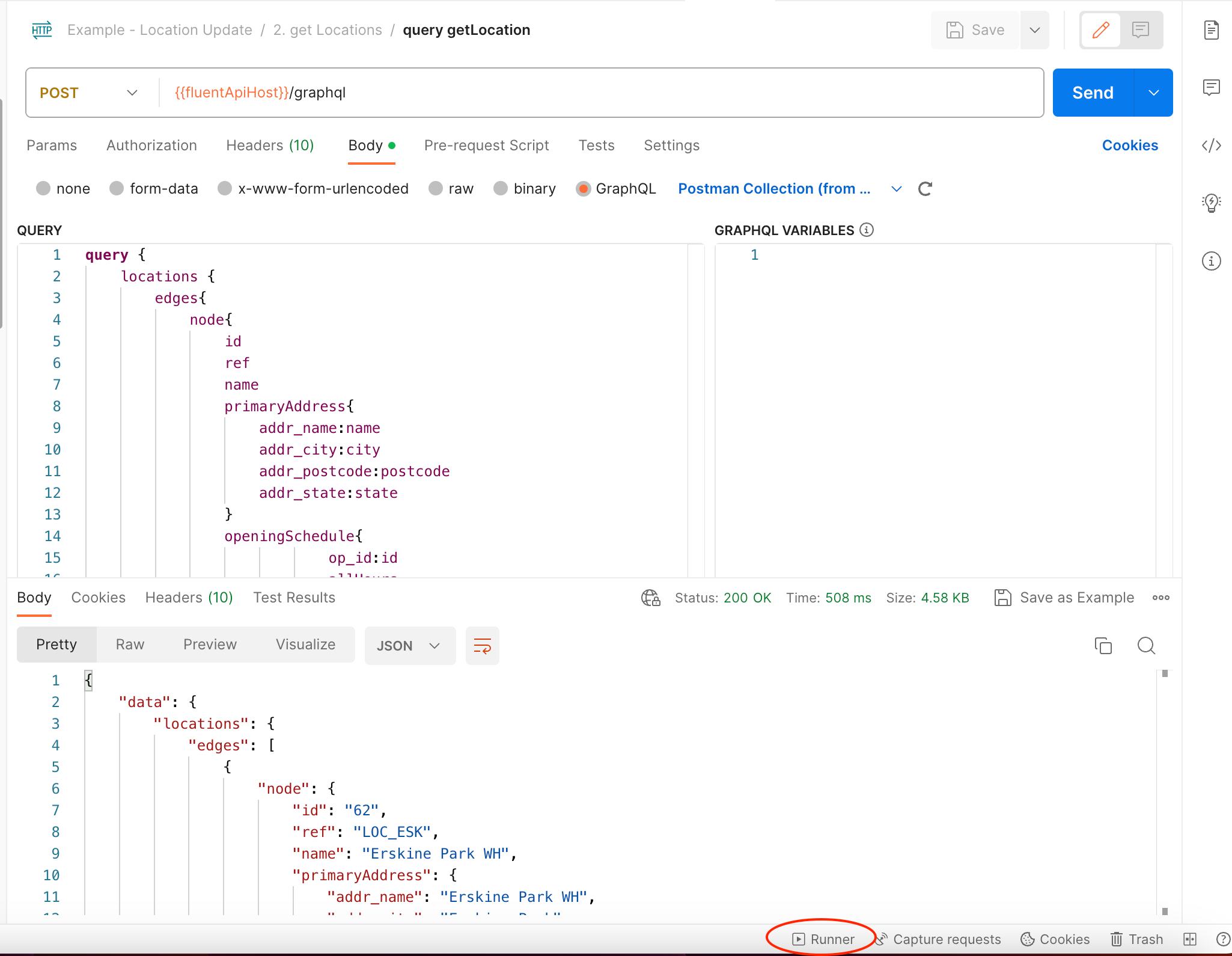Viewport: 1232px width, 956px height.
Task: Expand the Send button dropdown arrow
Action: tap(1154, 92)
